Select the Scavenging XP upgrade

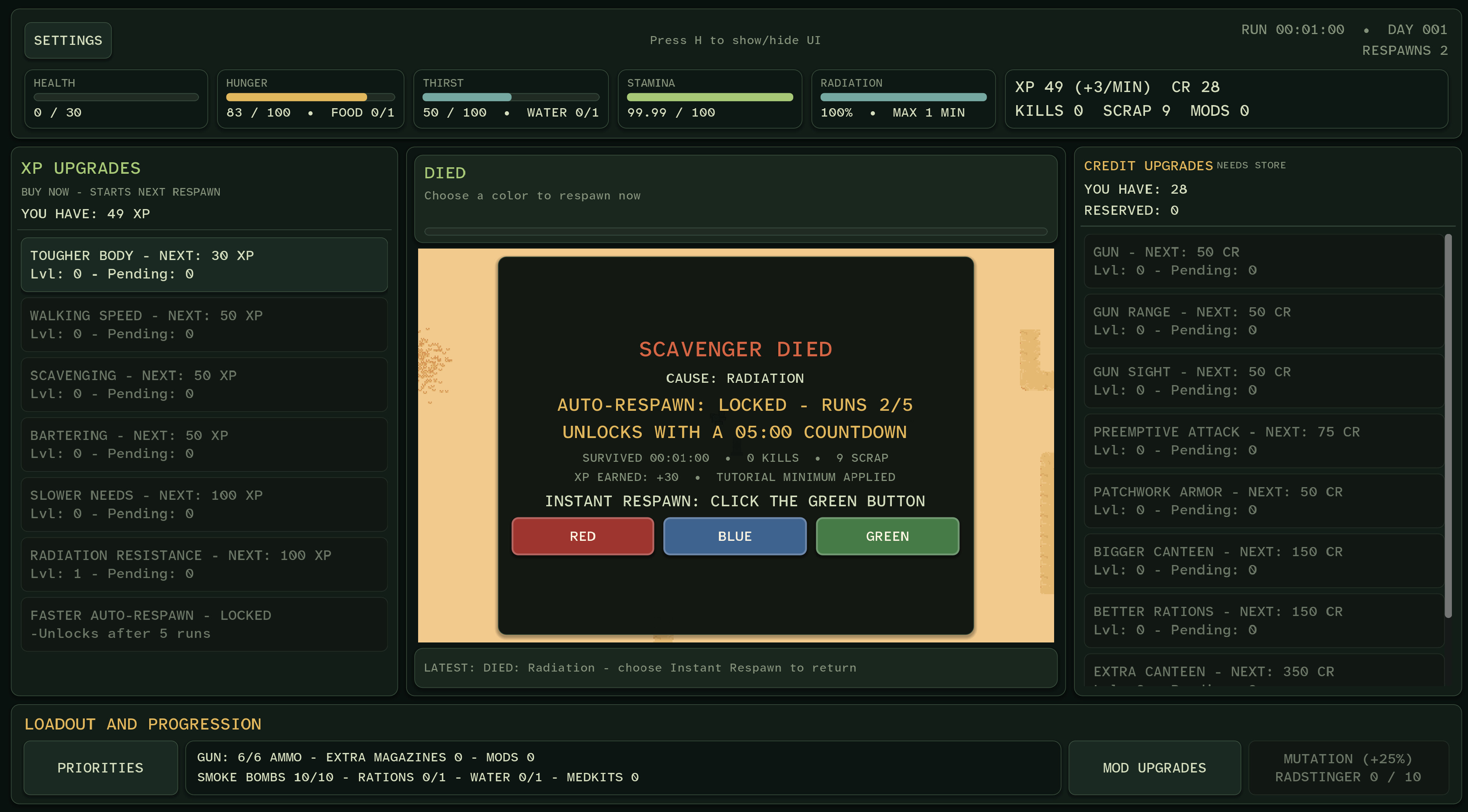point(204,384)
